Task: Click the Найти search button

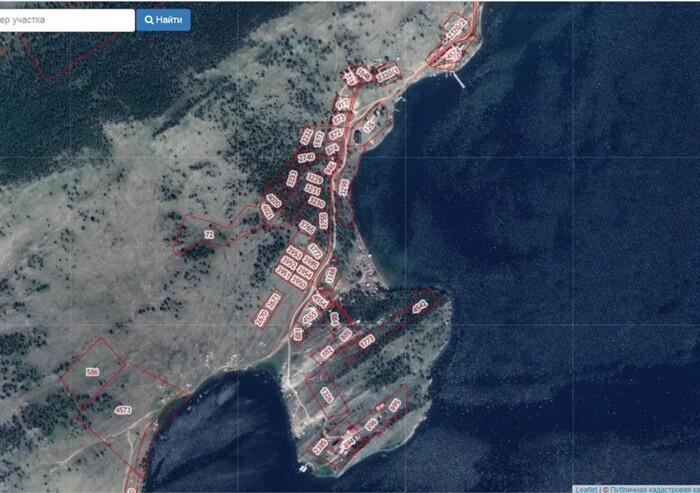Action: point(163,20)
